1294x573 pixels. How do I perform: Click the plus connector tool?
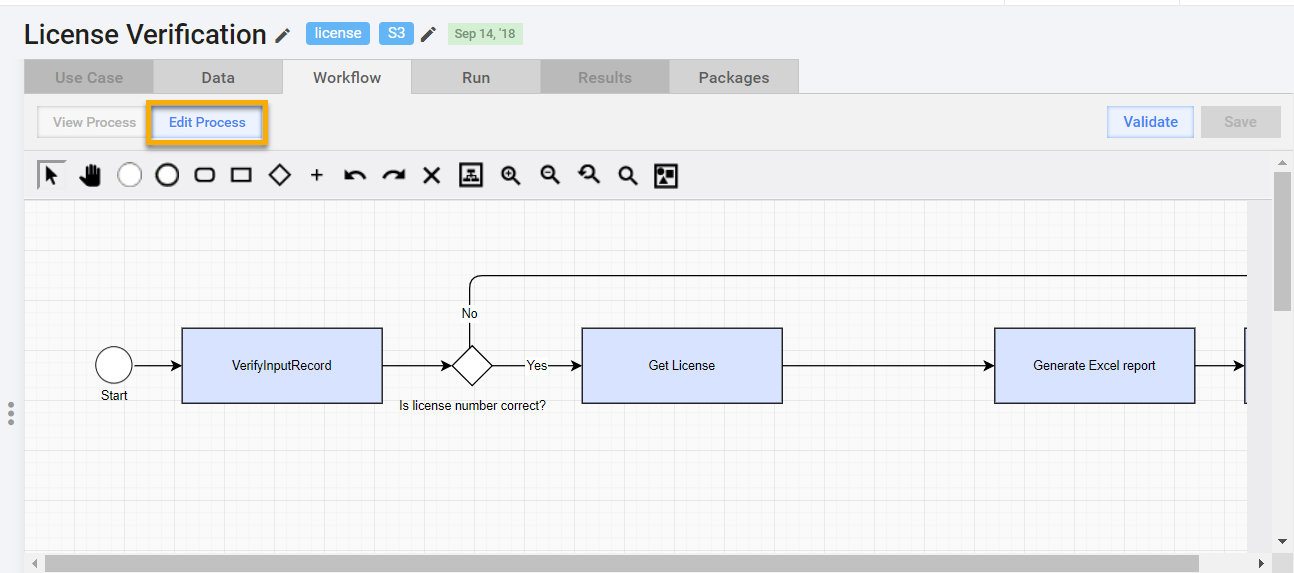pos(317,175)
